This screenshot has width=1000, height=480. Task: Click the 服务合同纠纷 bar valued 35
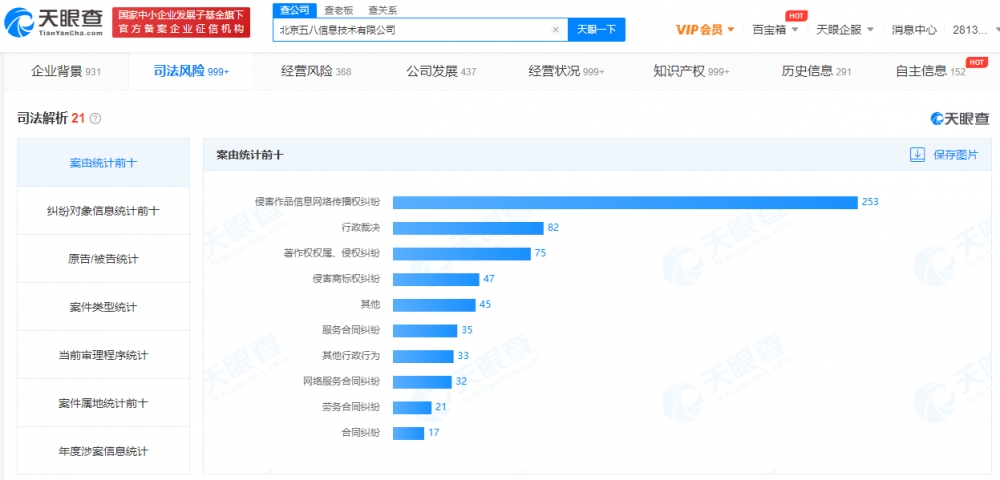click(x=425, y=330)
